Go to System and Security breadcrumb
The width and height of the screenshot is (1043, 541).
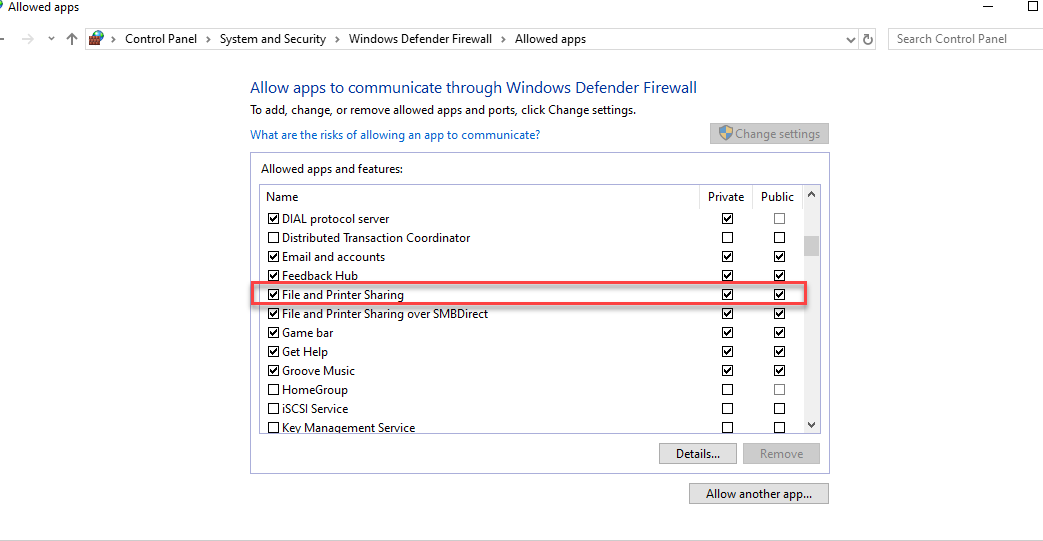(273, 39)
